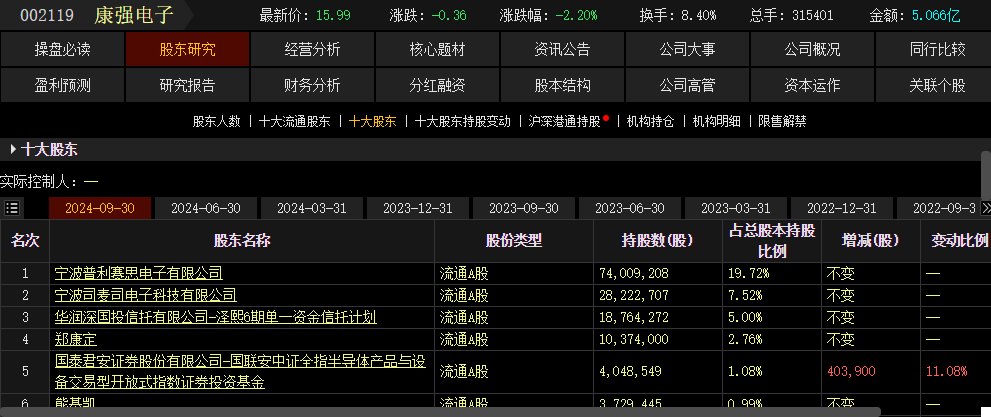Open the 分红融资 tab
Screen dimensions: 991x417
pos(437,85)
